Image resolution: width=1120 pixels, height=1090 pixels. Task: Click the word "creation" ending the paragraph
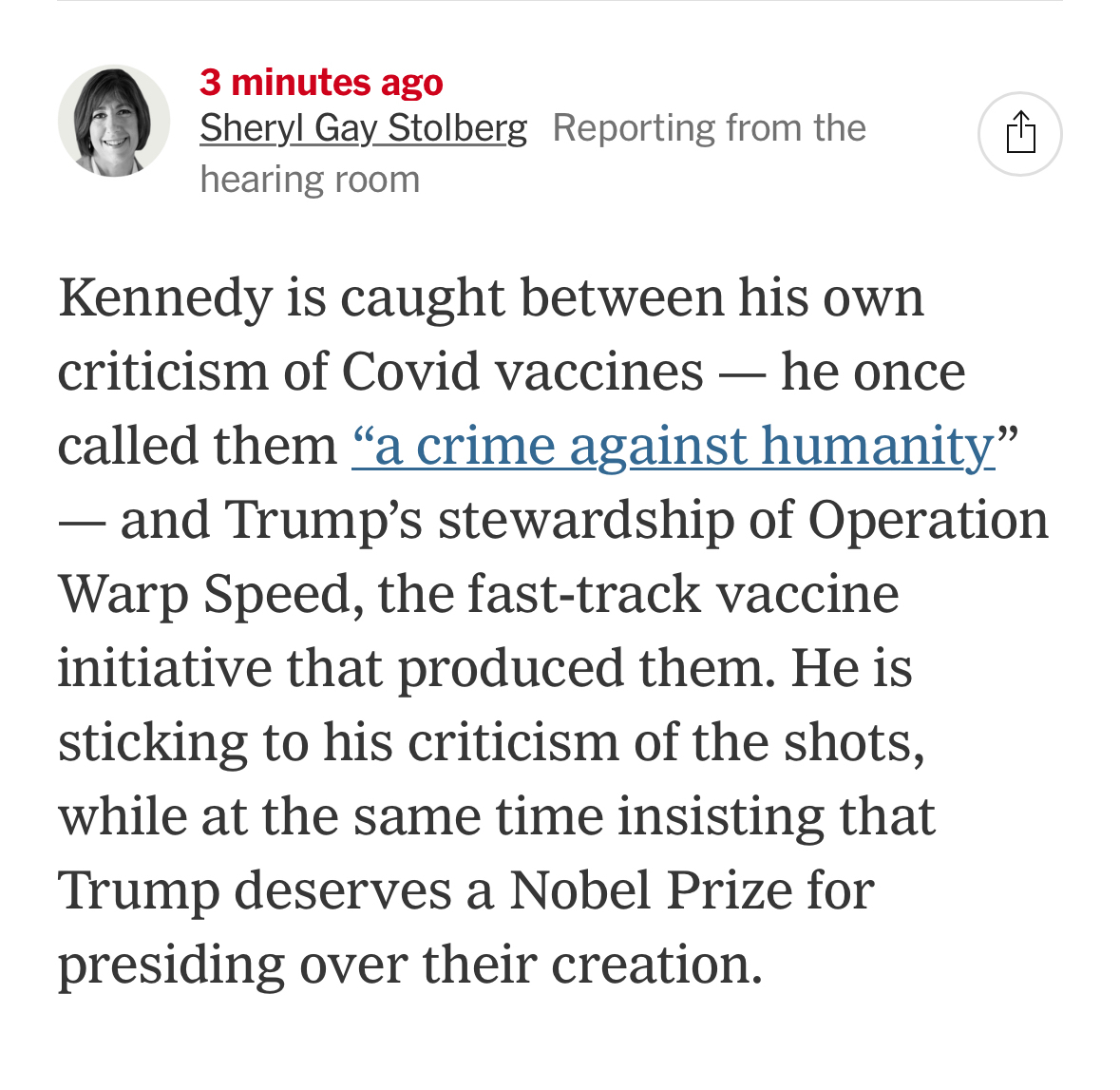[x=655, y=965]
